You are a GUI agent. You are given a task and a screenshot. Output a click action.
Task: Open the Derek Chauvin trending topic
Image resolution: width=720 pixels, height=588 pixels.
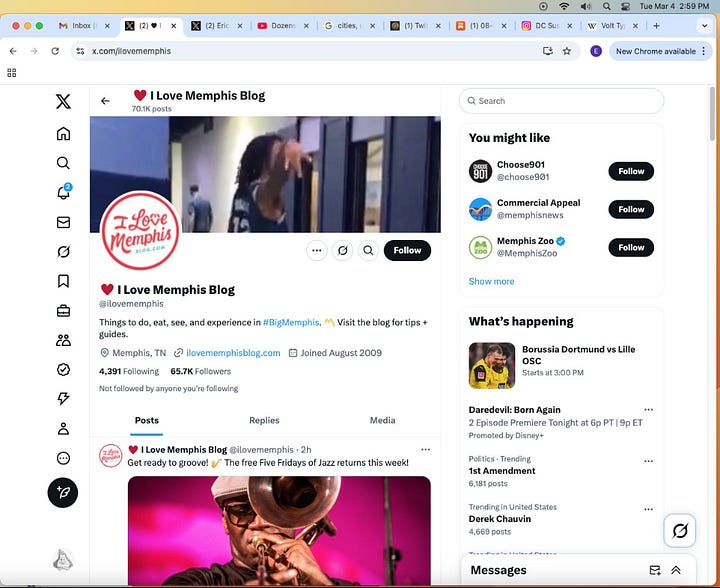pyautogui.click(x=500, y=519)
